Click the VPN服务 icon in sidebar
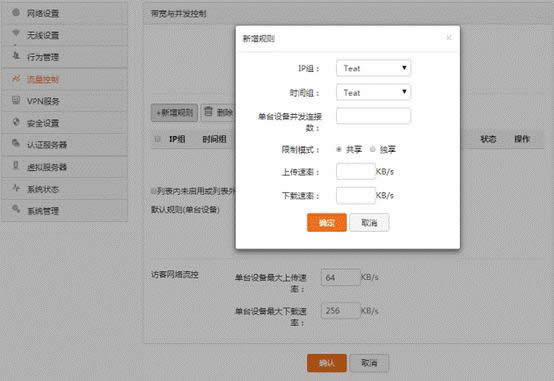The height and width of the screenshot is (381, 554). click(16, 100)
